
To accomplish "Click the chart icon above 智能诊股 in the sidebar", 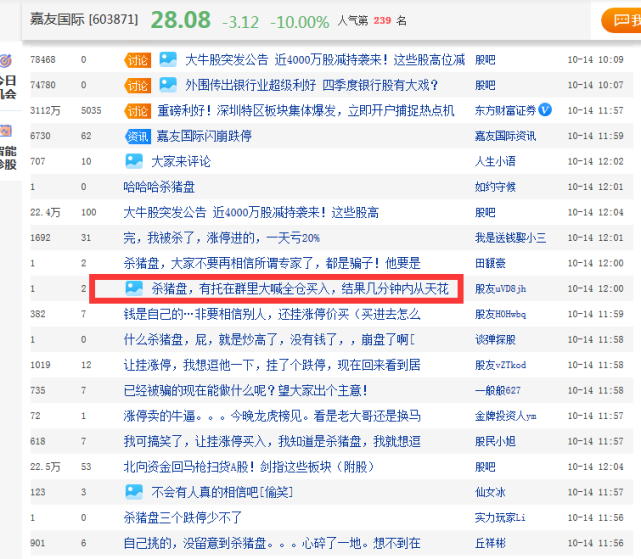I will (6, 131).
